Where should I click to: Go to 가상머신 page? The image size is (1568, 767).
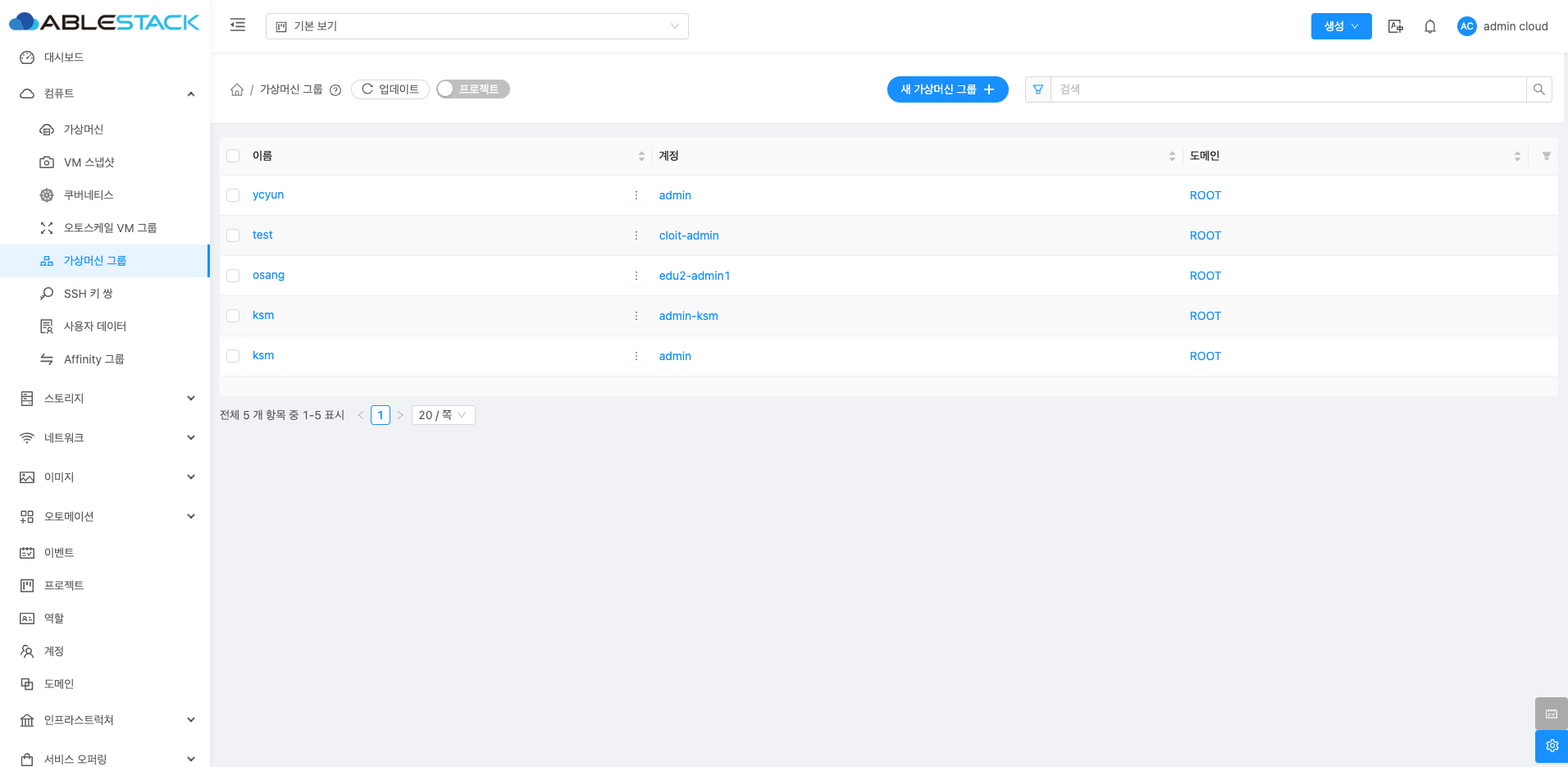[105, 130]
